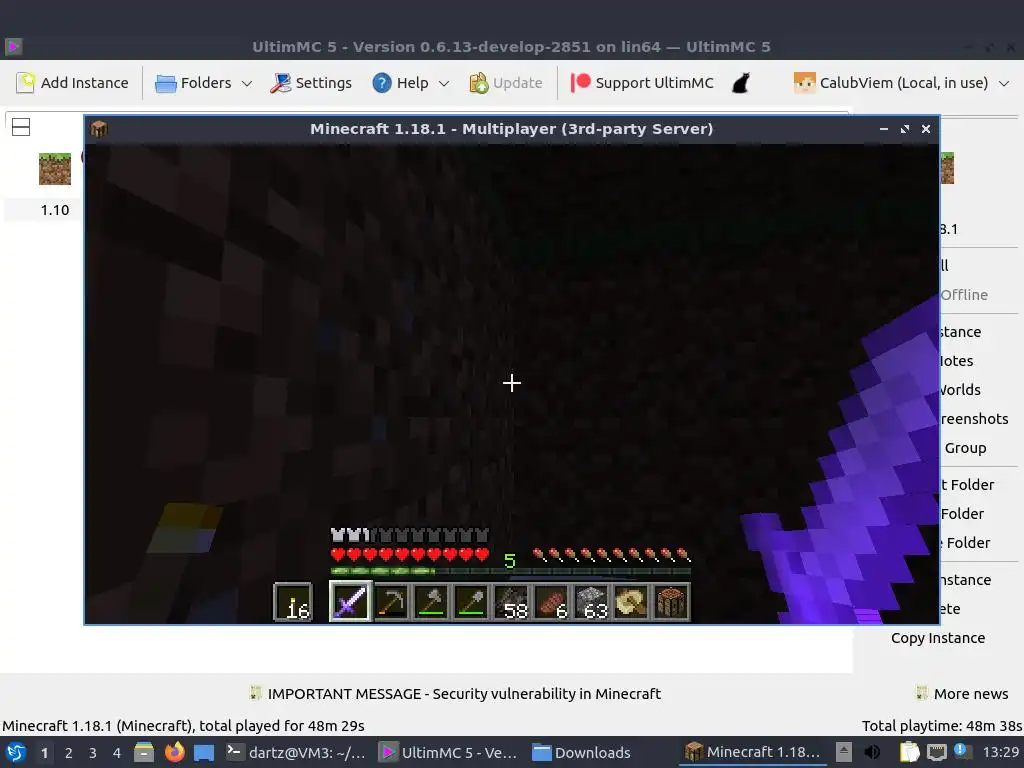
Task: Click the UltimMC title bar app icon
Action: pos(13,46)
